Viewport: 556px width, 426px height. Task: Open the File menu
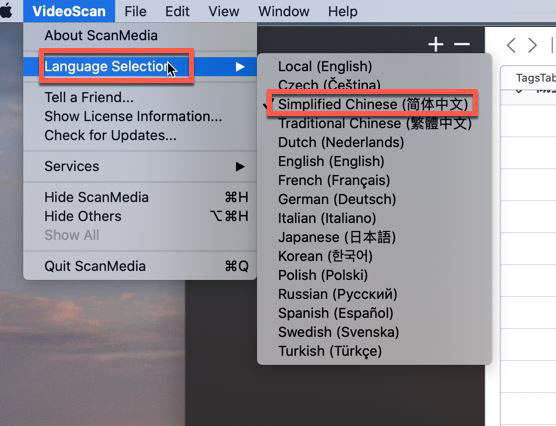(135, 11)
